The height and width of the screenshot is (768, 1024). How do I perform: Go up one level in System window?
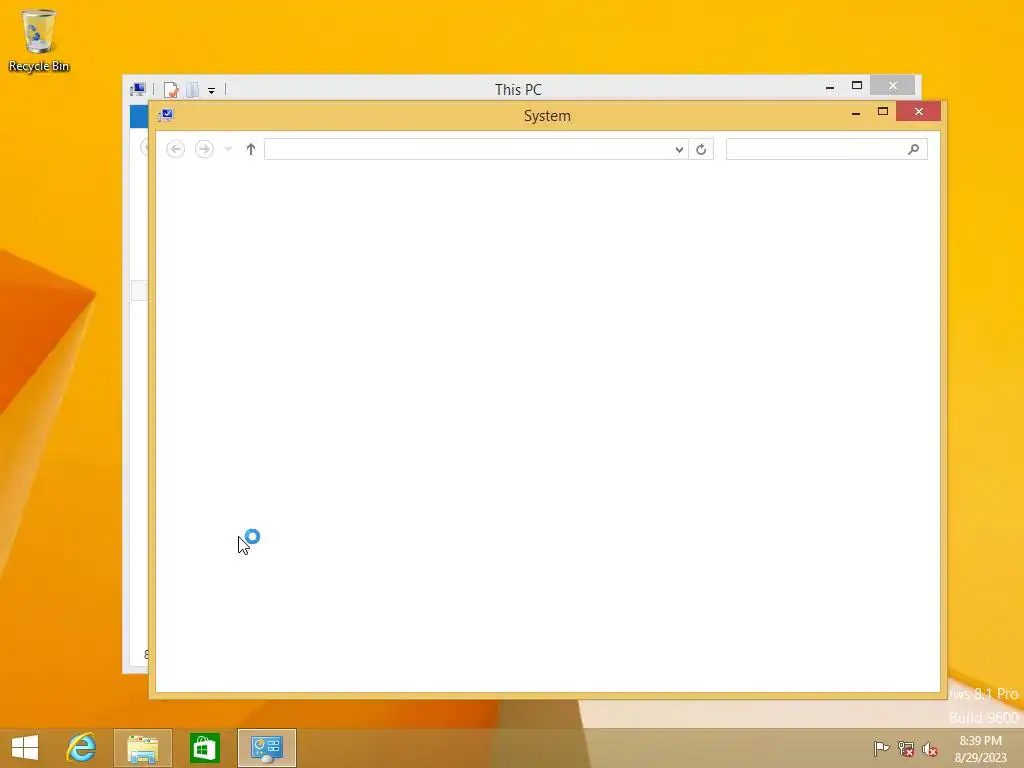pyautogui.click(x=250, y=150)
